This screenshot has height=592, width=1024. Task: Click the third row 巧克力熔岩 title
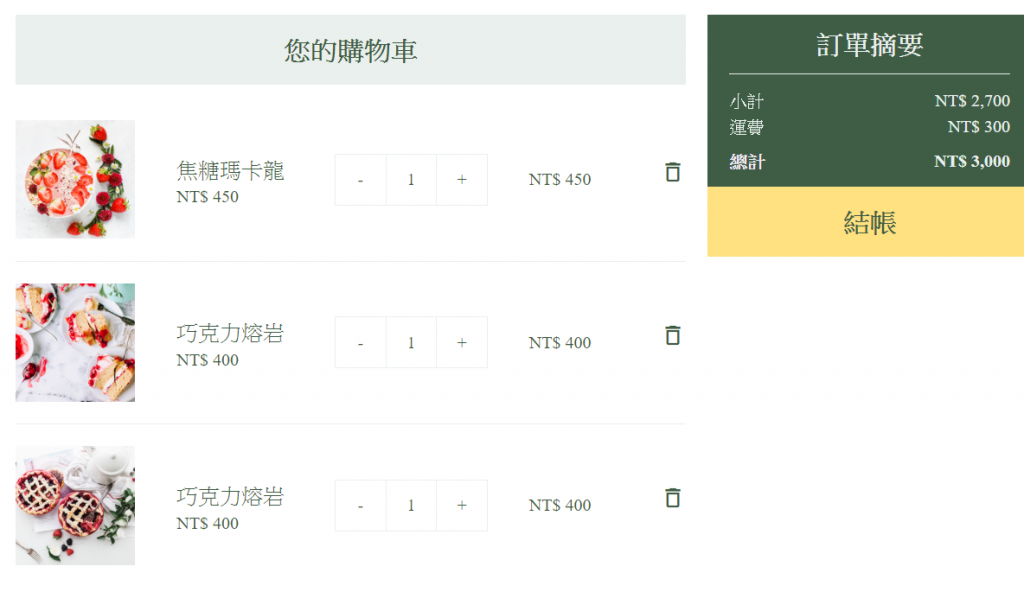point(230,497)
